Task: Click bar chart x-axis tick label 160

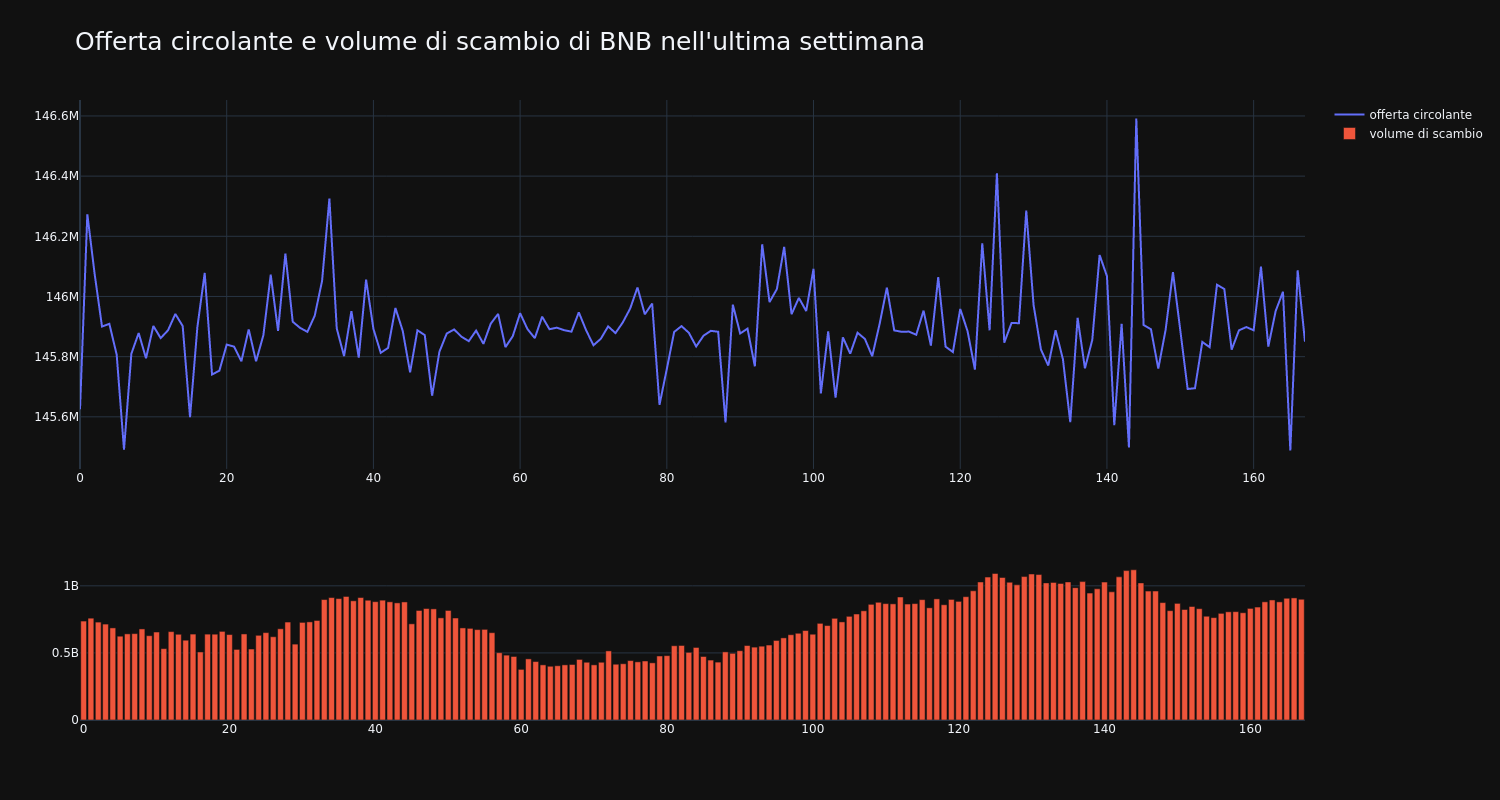Action: (1250, 729)
